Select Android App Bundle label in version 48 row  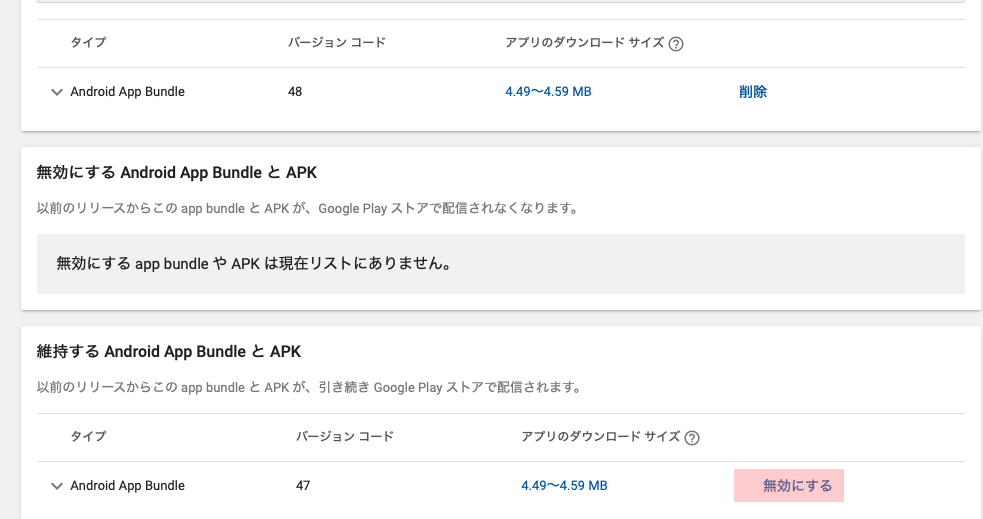click(127, 92)
